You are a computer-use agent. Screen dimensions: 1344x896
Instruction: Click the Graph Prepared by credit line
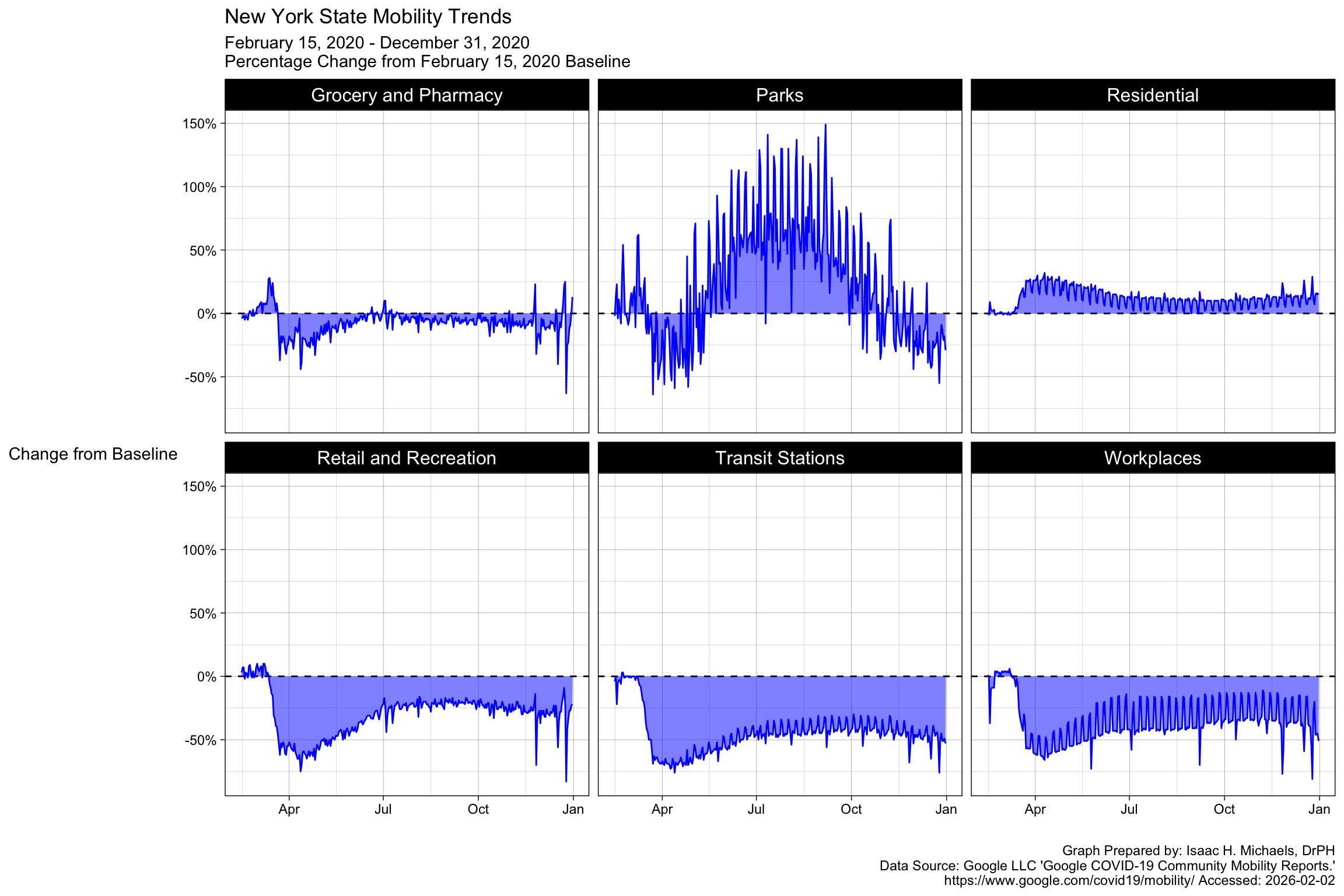(x=1198, y=850)
